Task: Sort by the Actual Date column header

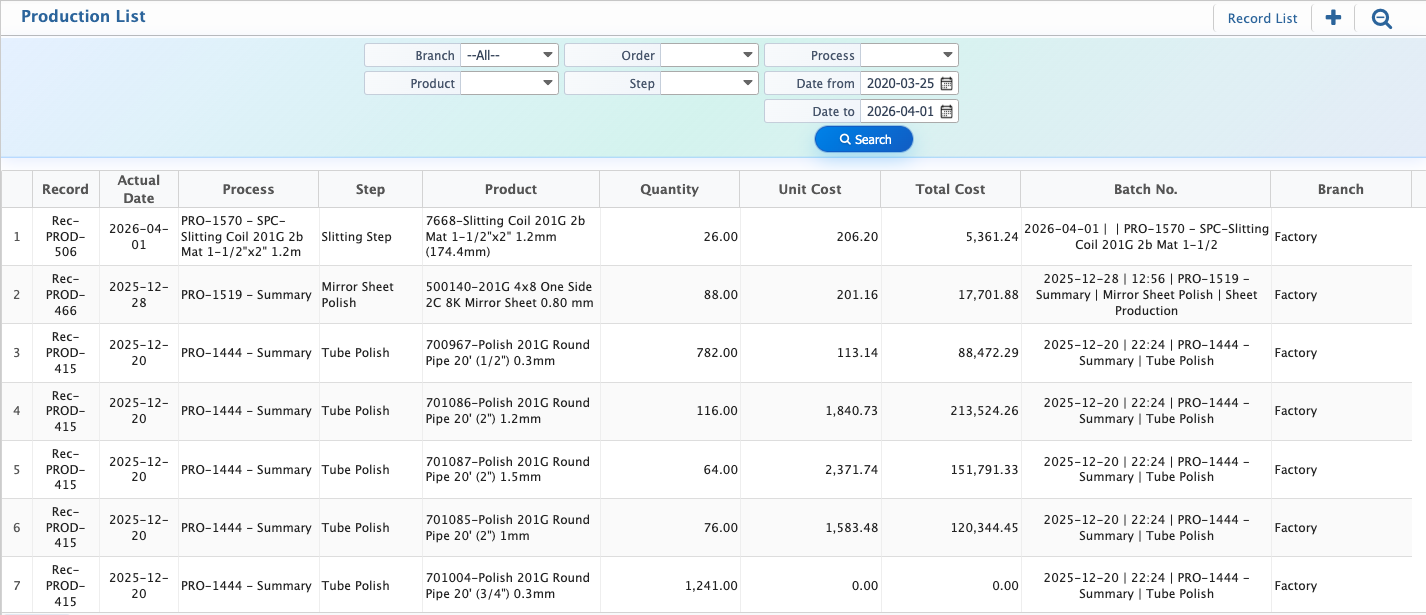Action: (x=139, y=189)
